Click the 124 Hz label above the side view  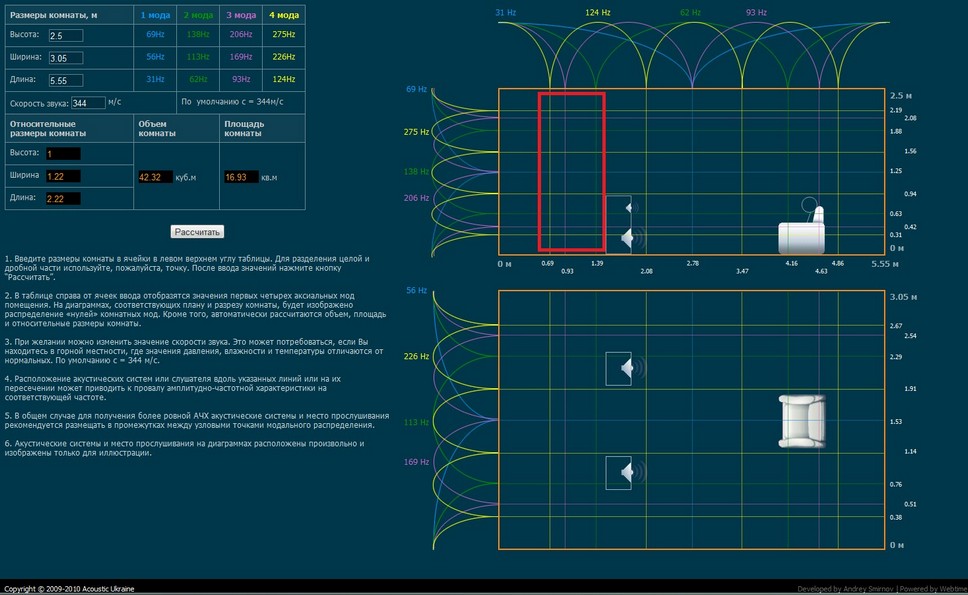pyautogui.click(x=597, y=12)
